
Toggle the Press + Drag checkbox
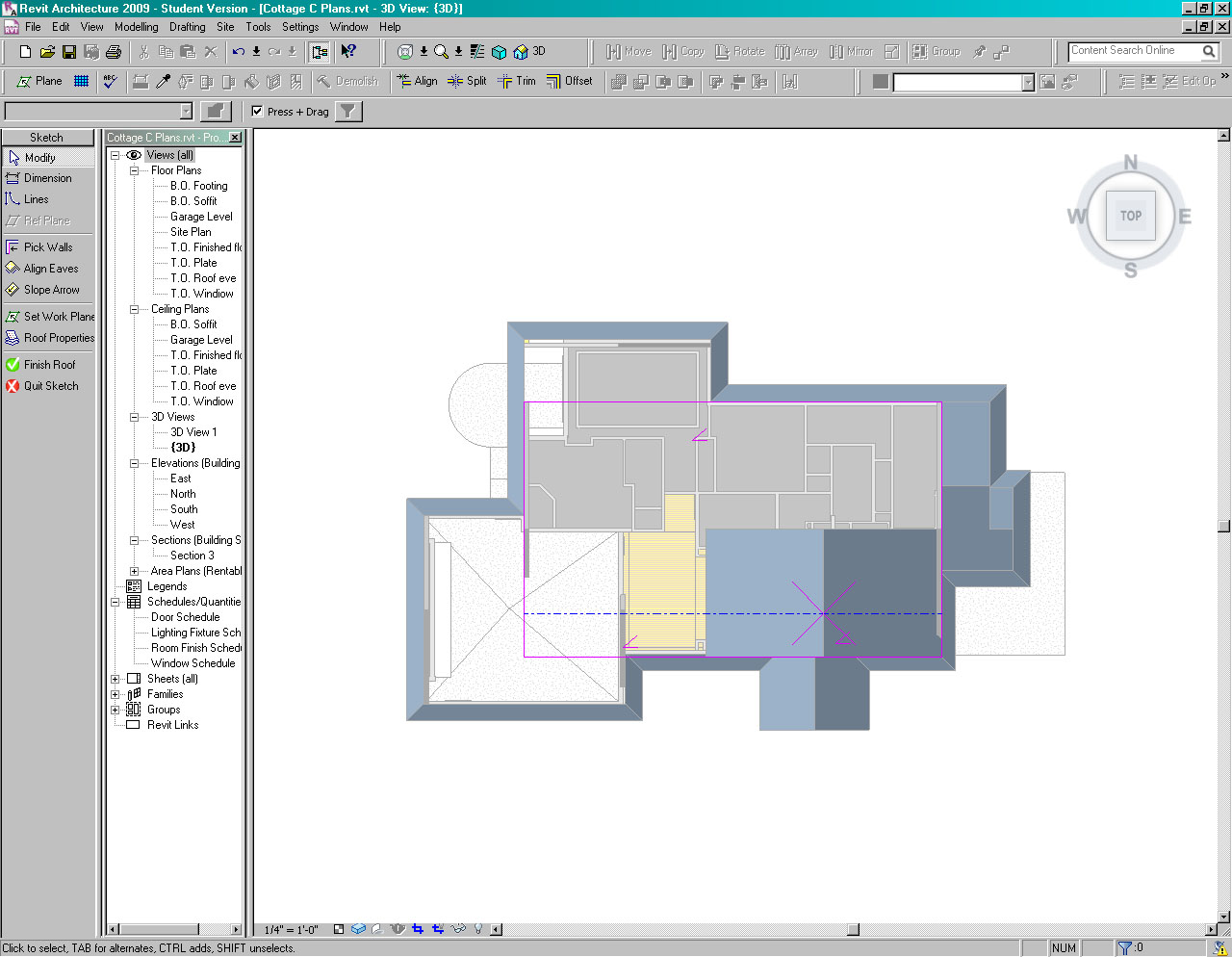pyautogui.click(x=257, y=112)
